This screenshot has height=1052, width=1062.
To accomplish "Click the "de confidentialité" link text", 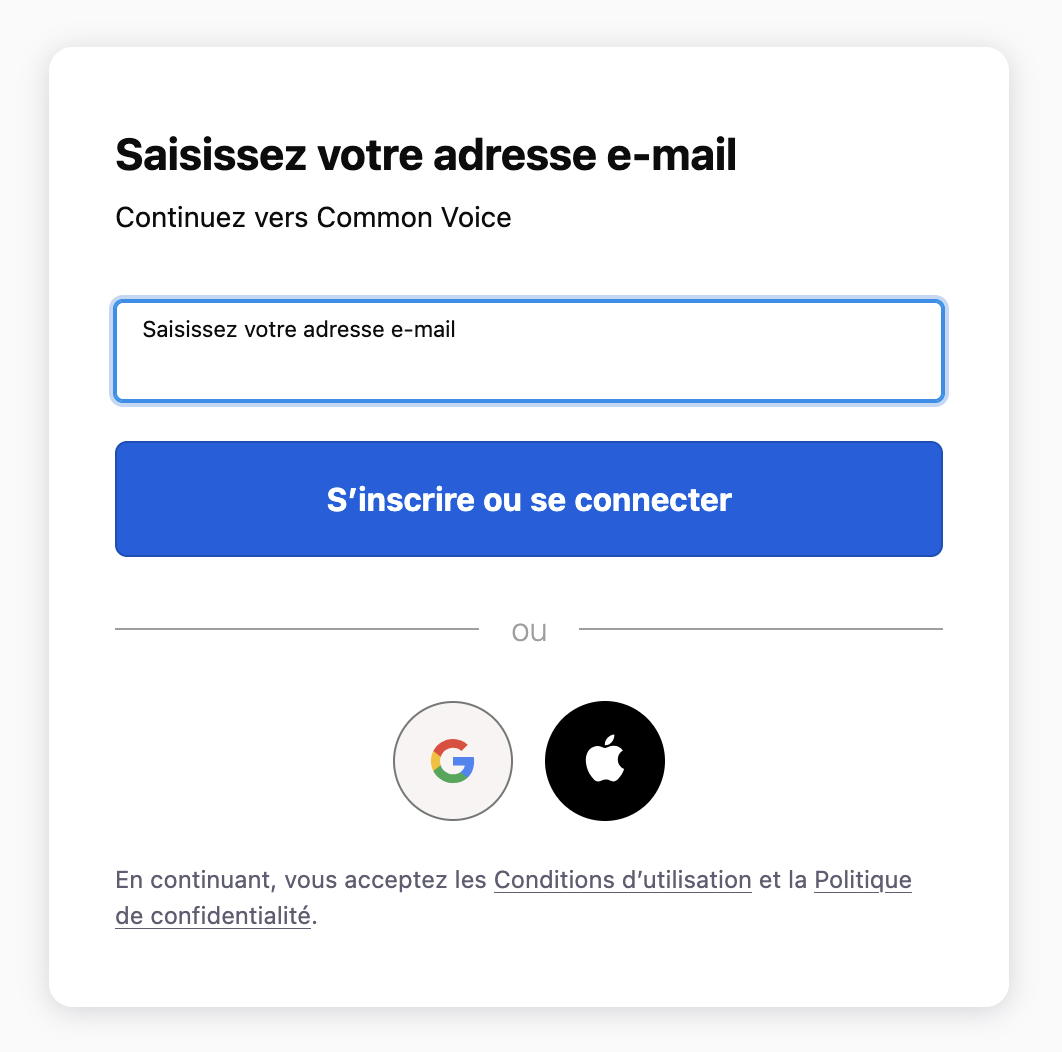I will (213, 914).
